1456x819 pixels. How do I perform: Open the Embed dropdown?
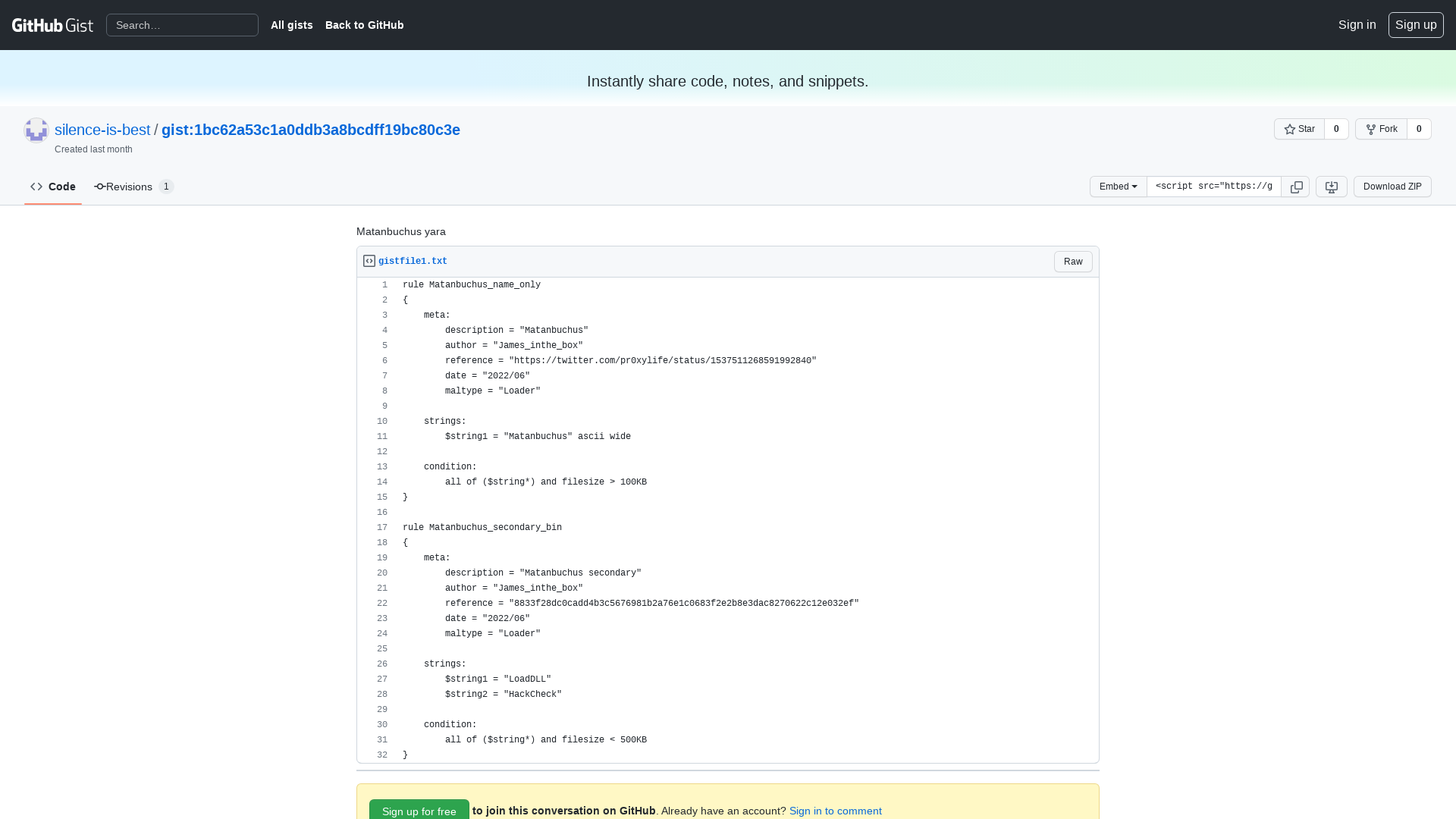pyautogui.click(x=1118, y=187)
